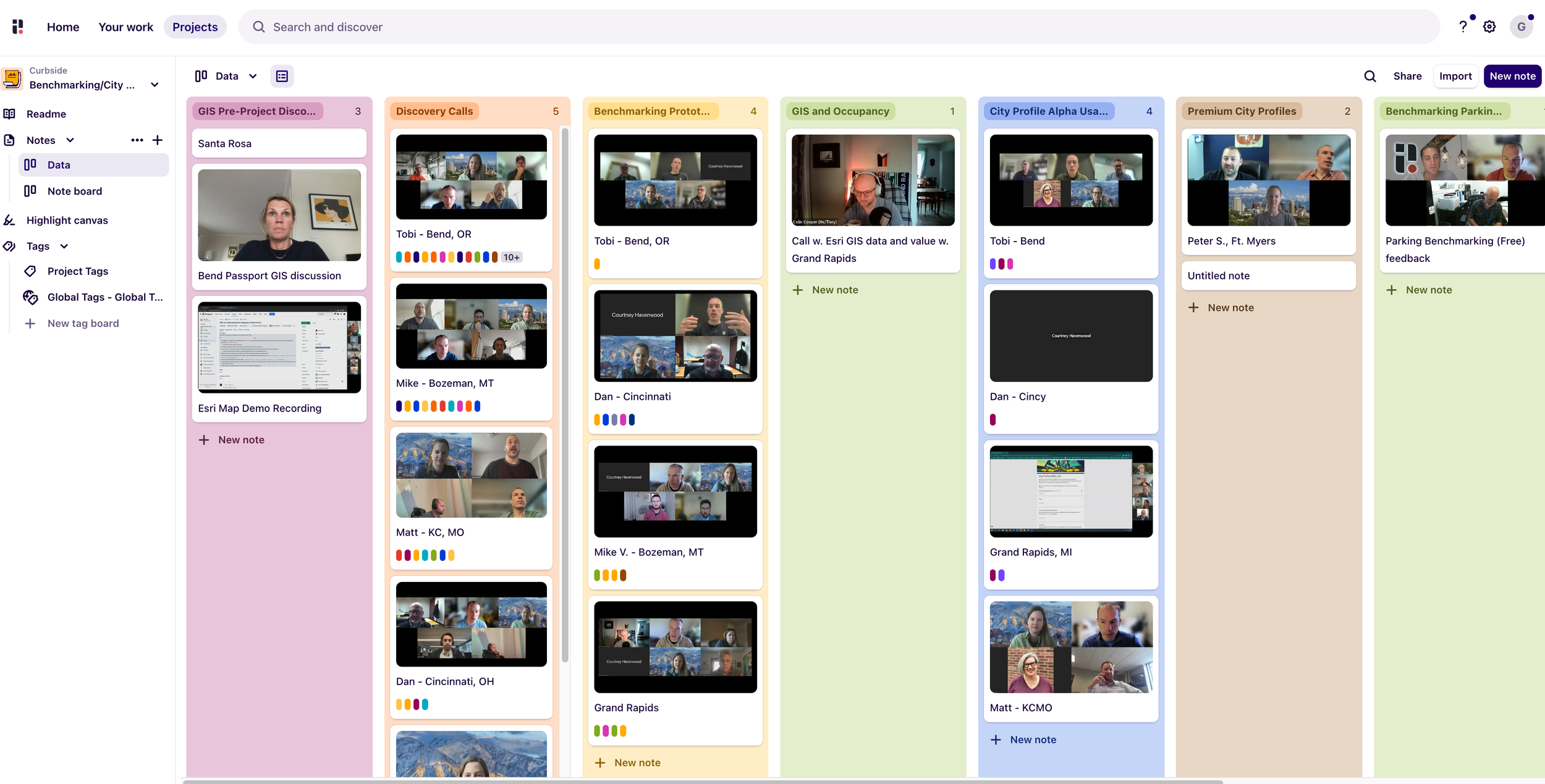Click the Import button

point(1455,76)
